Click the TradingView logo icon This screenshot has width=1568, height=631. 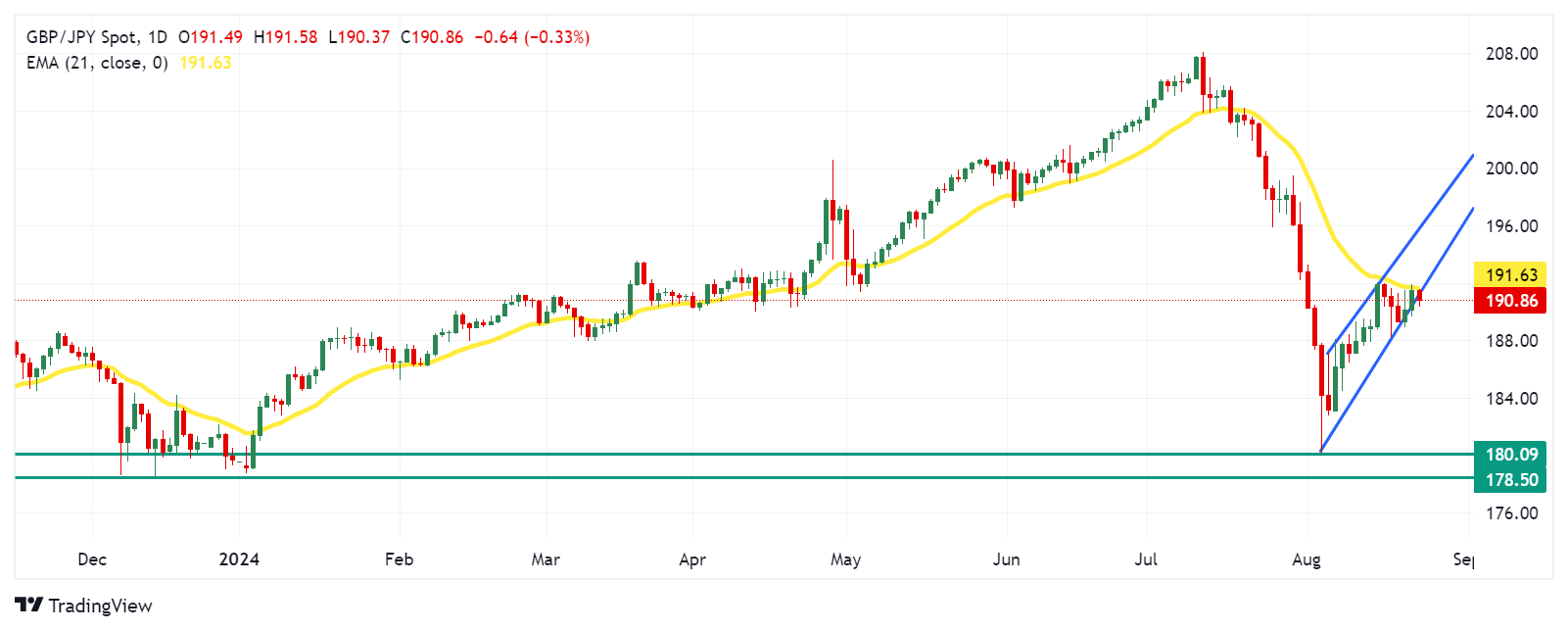(28, 606)
